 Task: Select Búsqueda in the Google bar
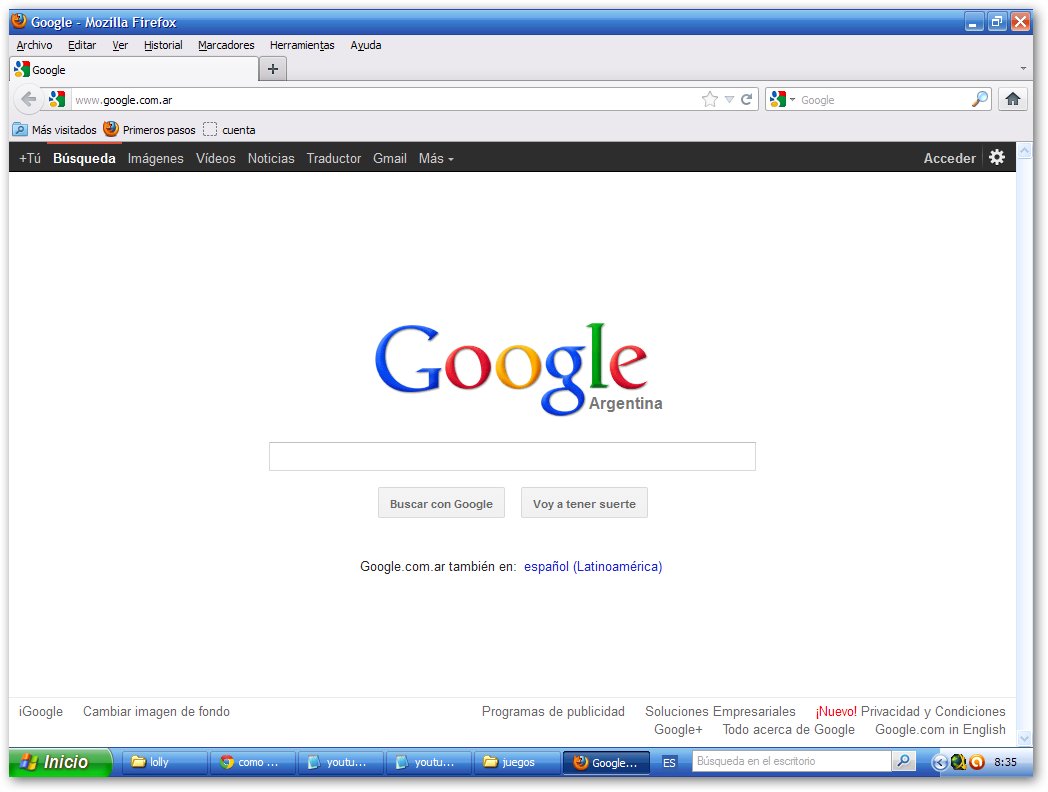pyautogui.click(x=84, y=158)
